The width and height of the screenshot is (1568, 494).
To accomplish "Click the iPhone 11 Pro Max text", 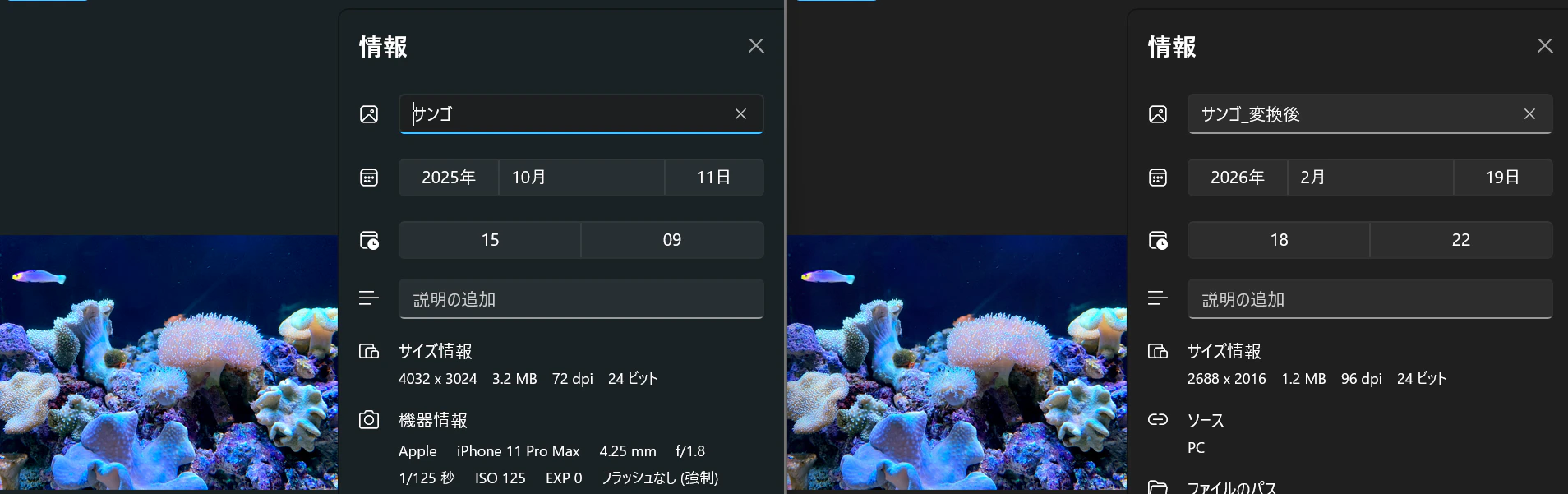I will [519, 451].
